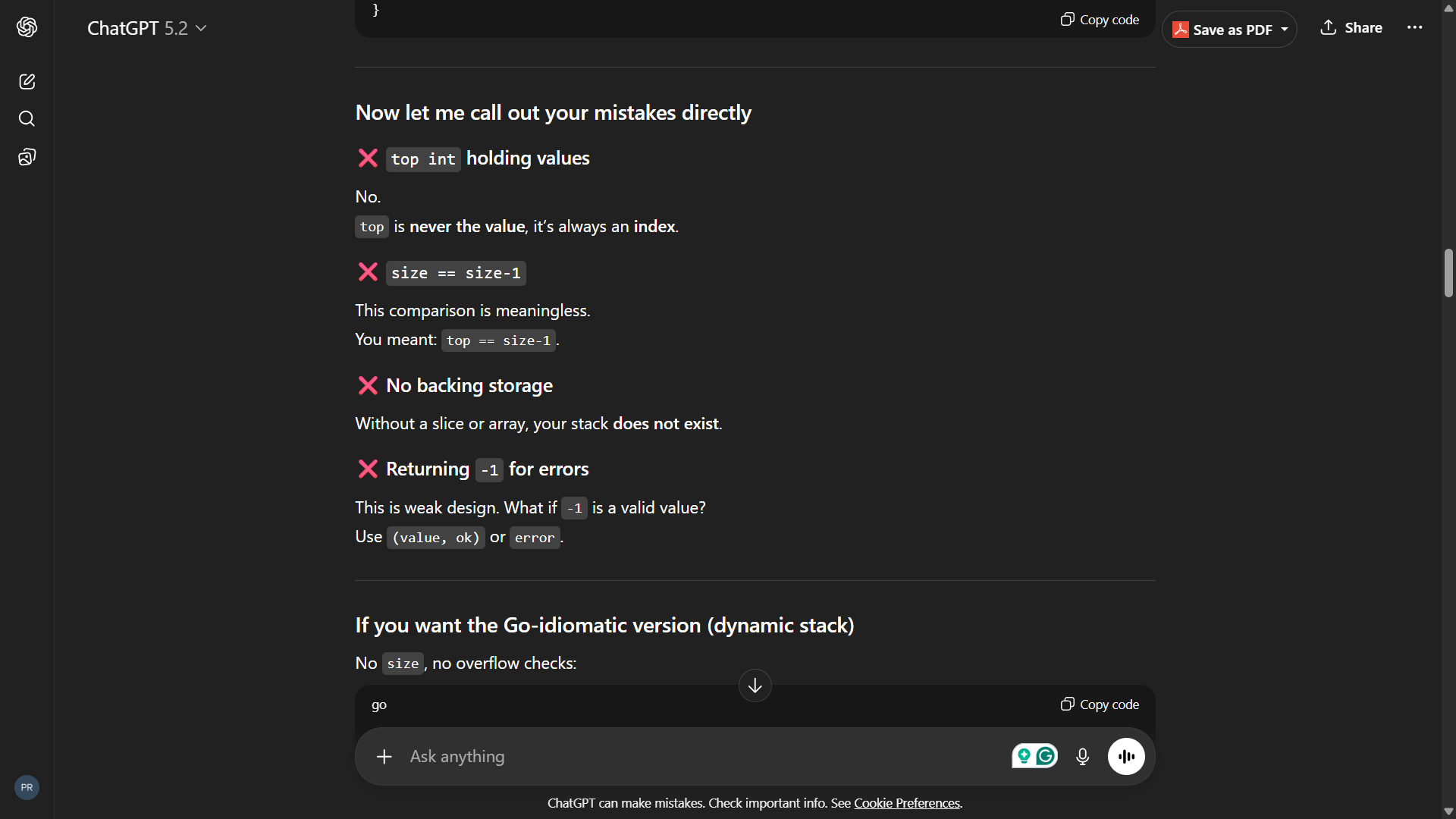Viewport: 1456px width, 819px height.
Task: Click Copy code on the go block
Action: point(1100,704)
